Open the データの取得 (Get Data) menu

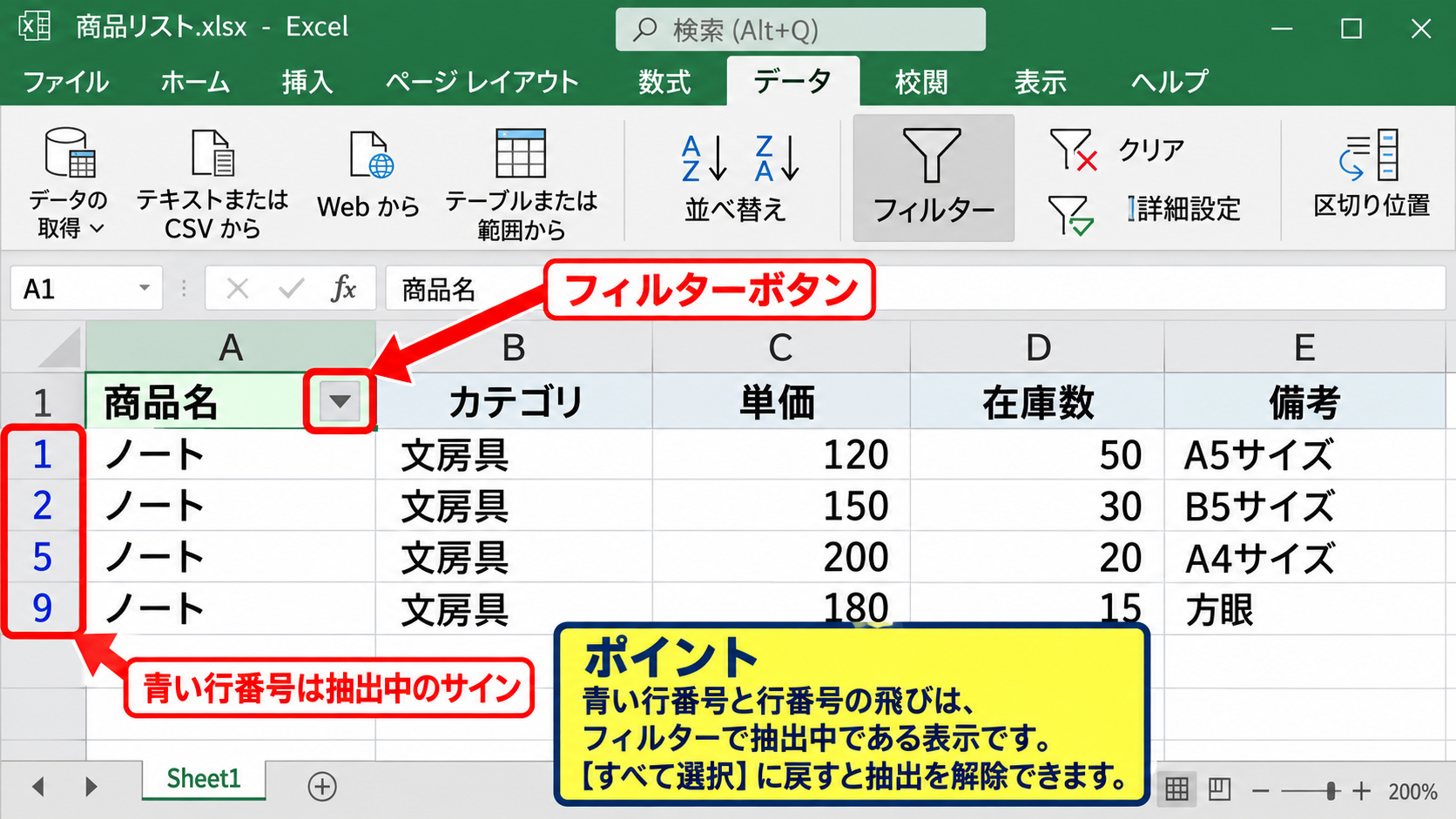68,184
